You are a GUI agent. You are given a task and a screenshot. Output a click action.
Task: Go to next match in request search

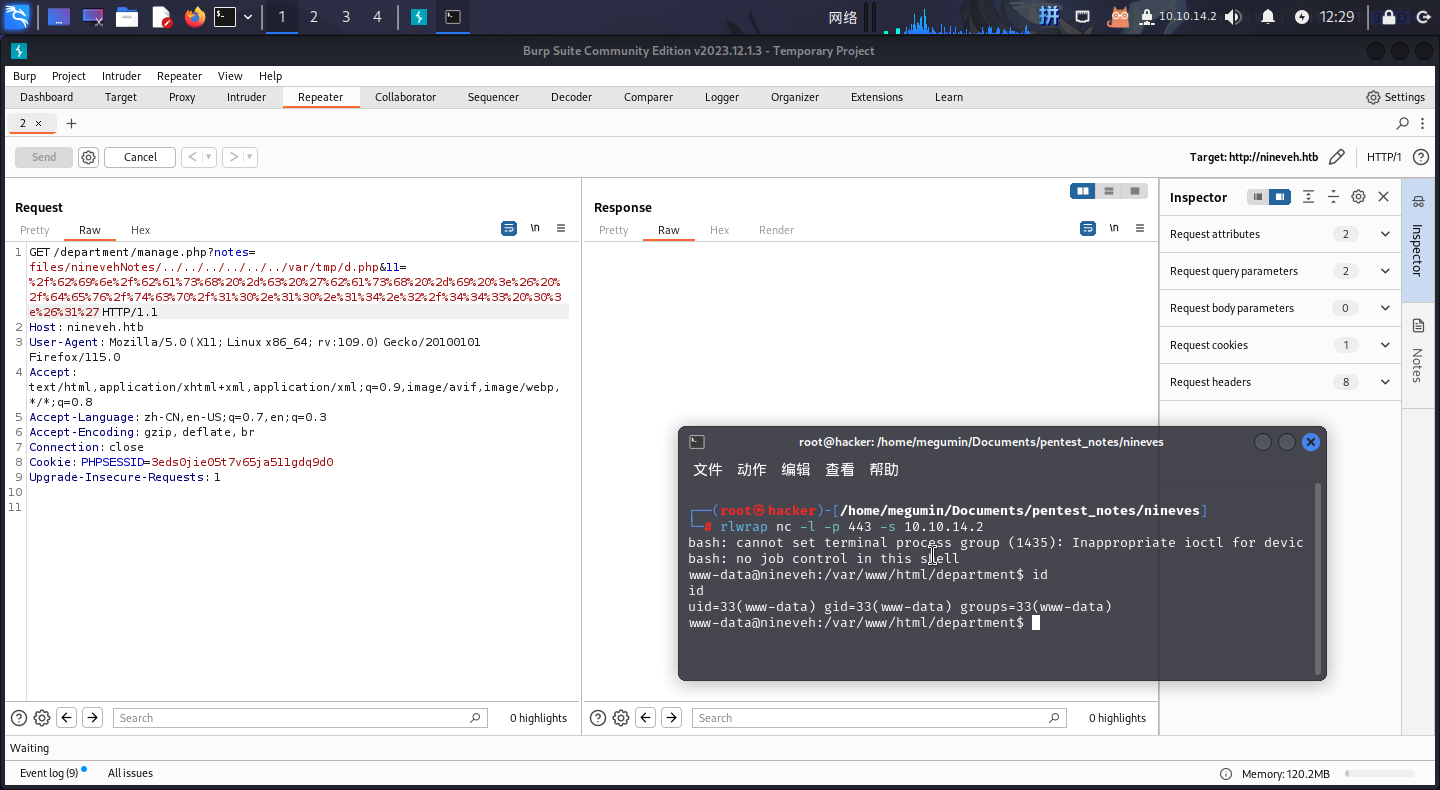92,718
